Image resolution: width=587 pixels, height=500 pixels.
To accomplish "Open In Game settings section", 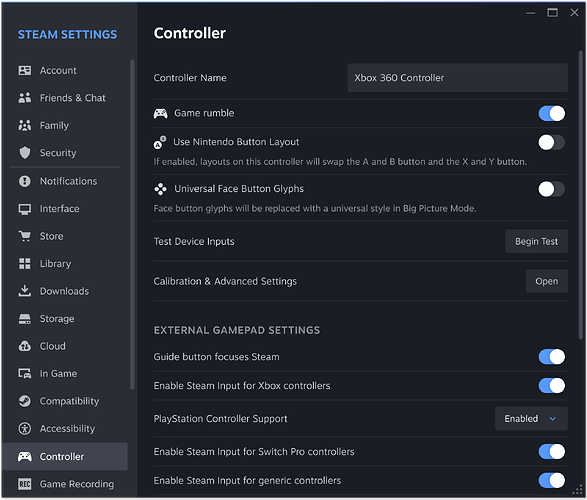I will click(x=65, y=374).
